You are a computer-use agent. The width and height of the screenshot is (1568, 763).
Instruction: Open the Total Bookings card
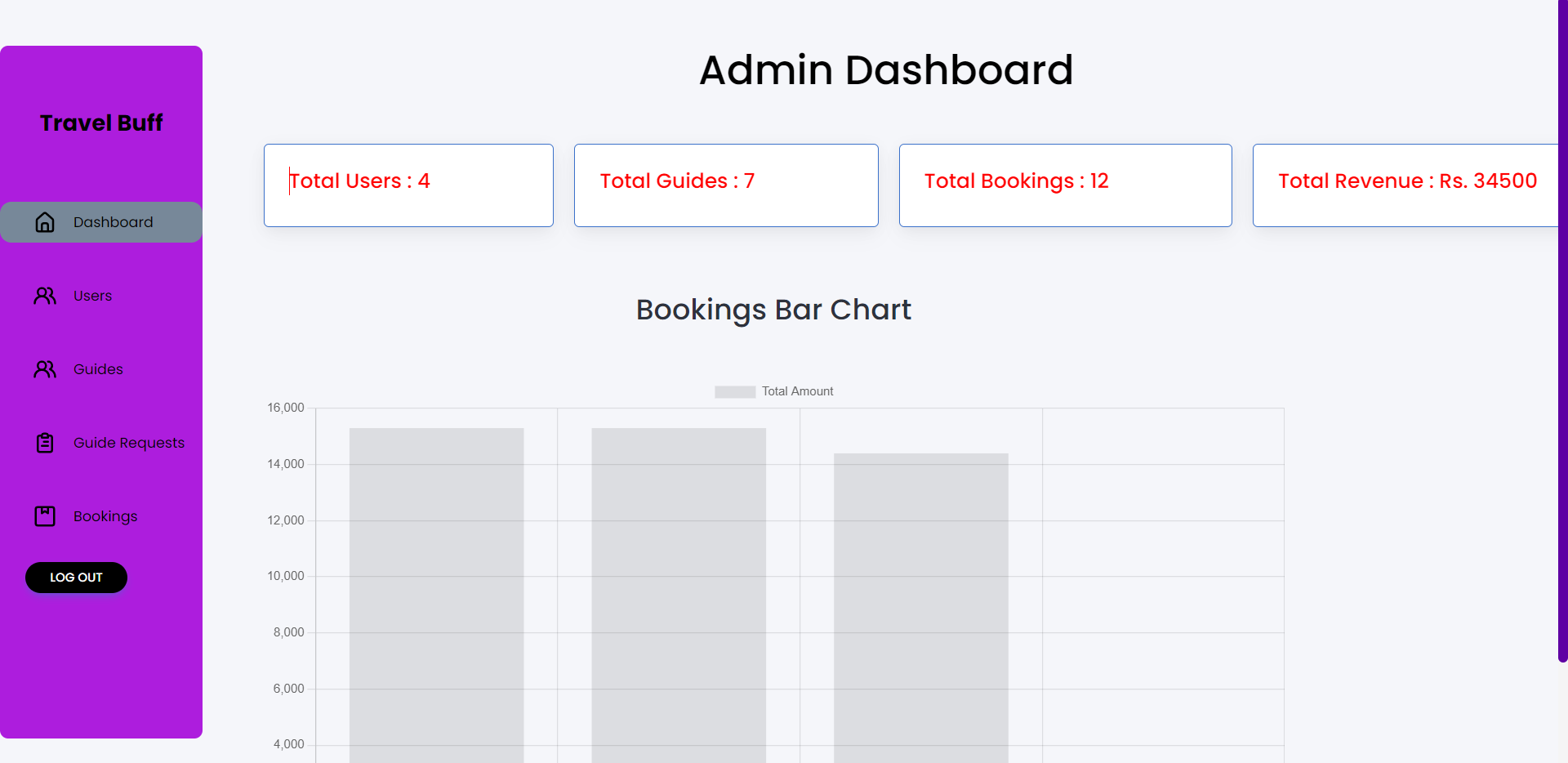[x=1065, y=185]
